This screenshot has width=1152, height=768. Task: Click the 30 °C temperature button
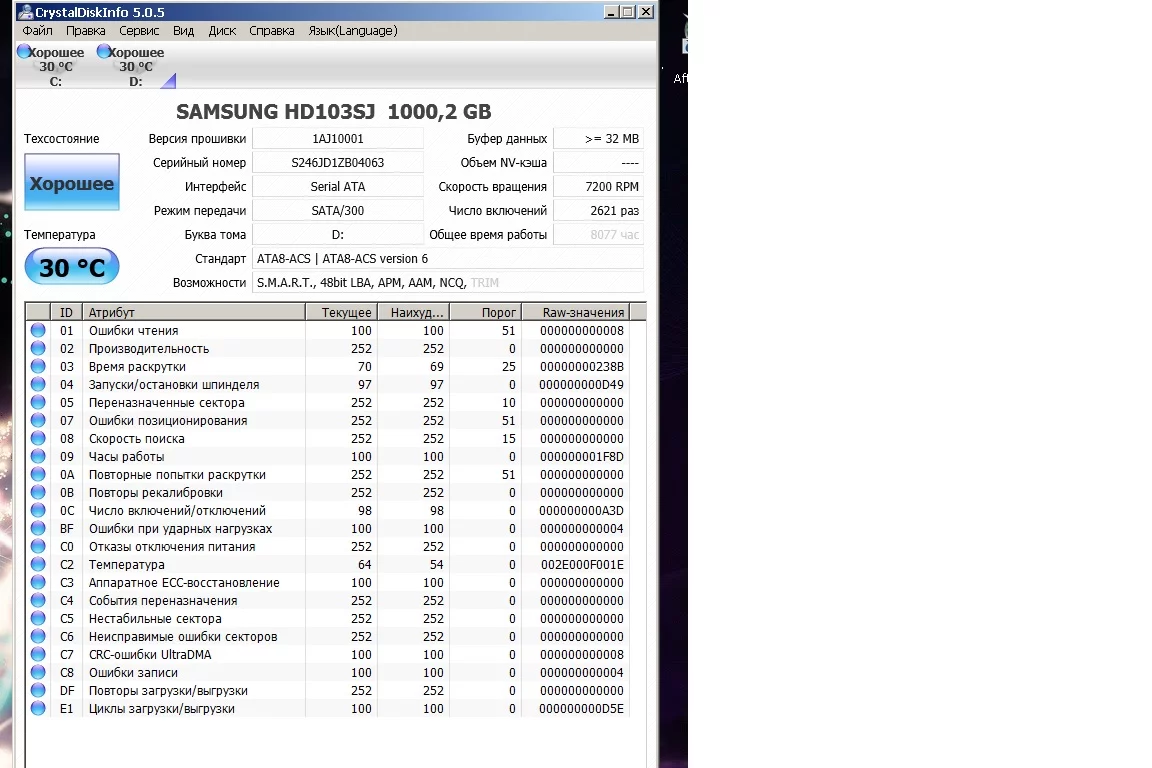(72, 267)
